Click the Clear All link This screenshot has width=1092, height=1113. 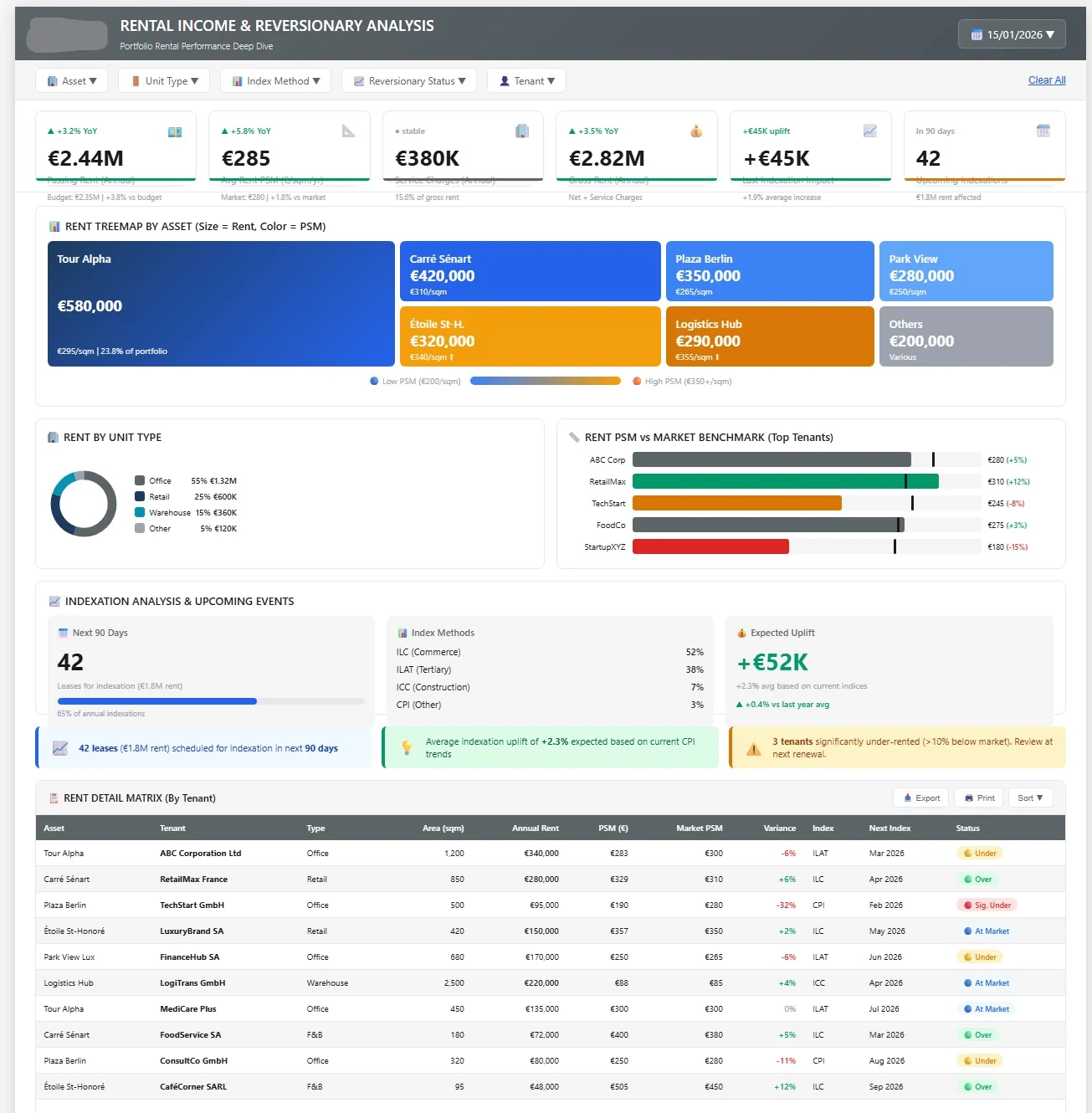pyautogui.click(x=1046, y=80)
